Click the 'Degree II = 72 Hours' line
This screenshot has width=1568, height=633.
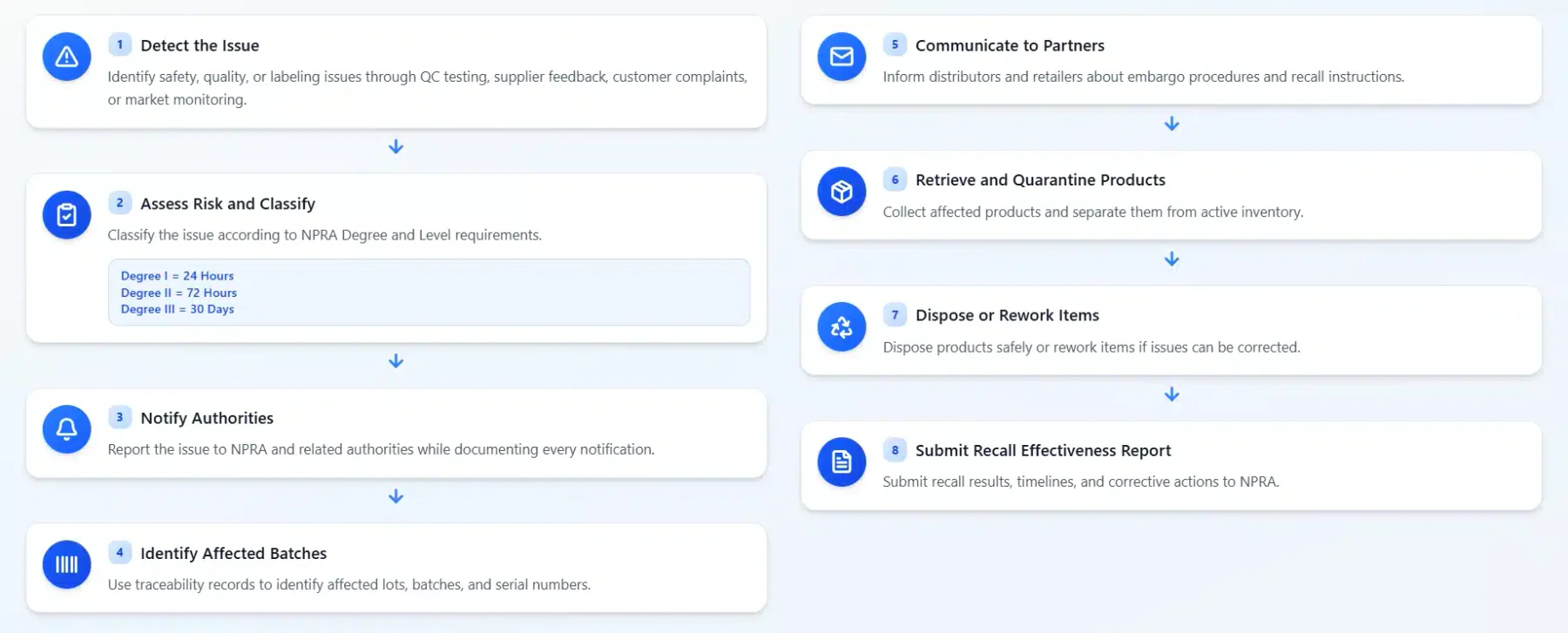click(179, 293)
